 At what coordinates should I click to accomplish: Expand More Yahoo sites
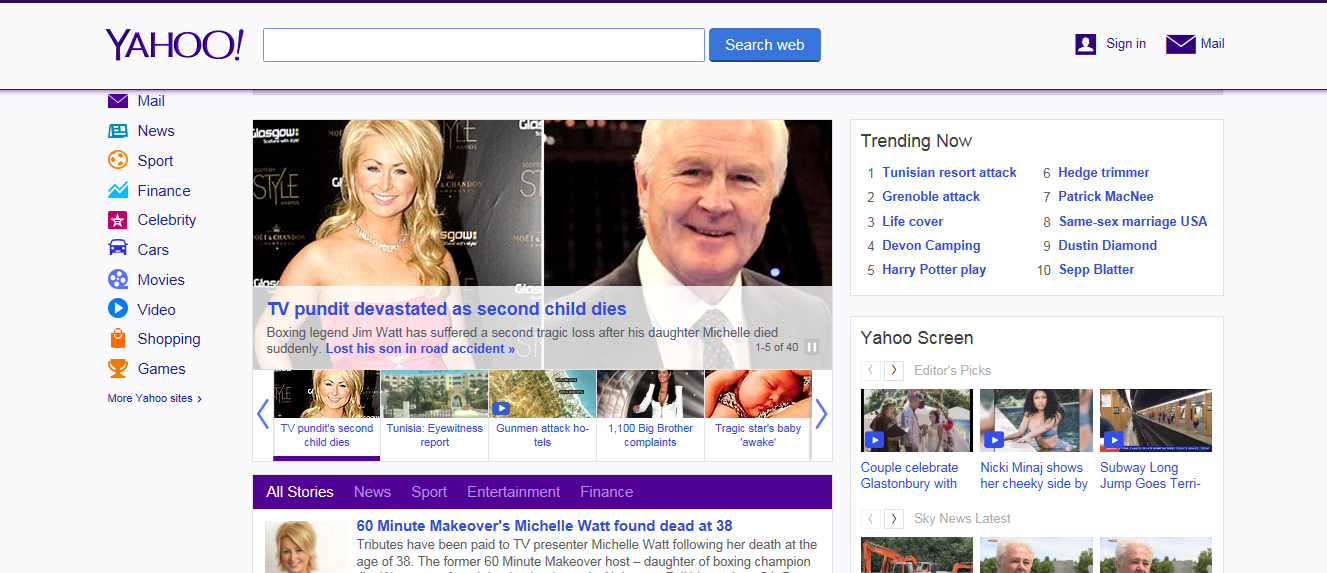(x=155, y=398)
